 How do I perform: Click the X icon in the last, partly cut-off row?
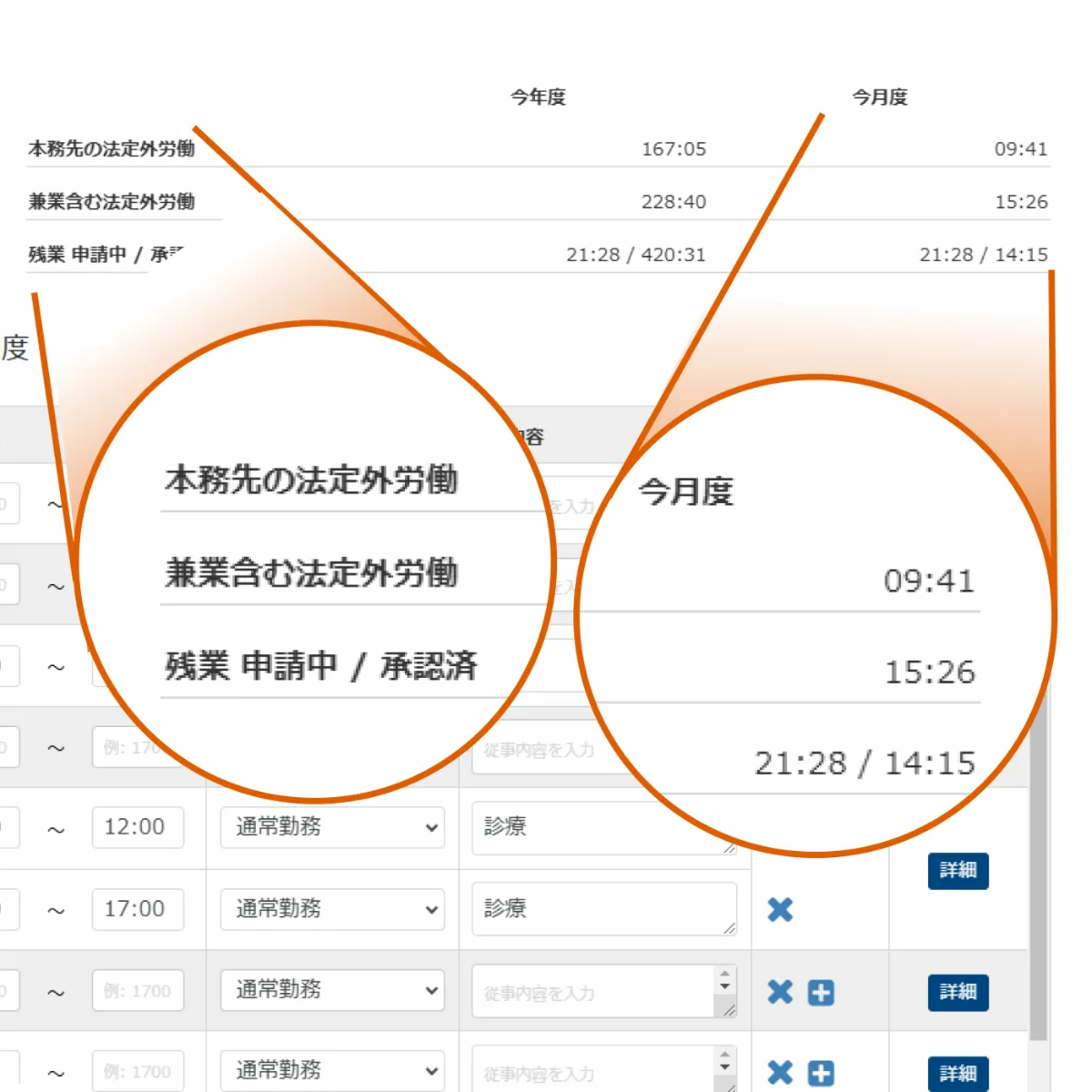[780, 1072]
